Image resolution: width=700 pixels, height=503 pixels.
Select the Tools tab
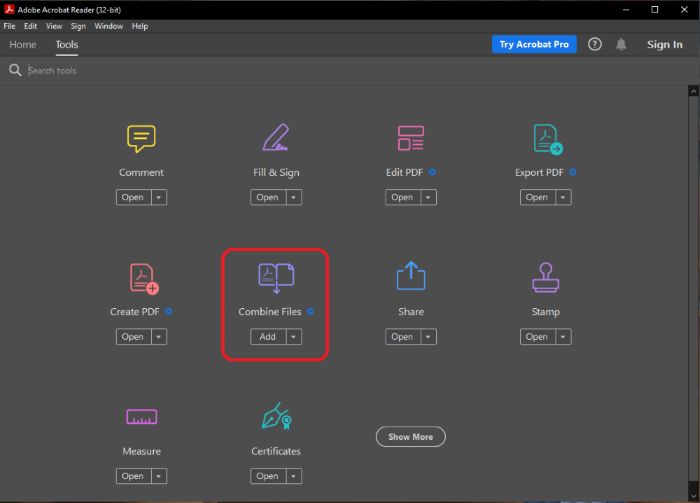67,45
